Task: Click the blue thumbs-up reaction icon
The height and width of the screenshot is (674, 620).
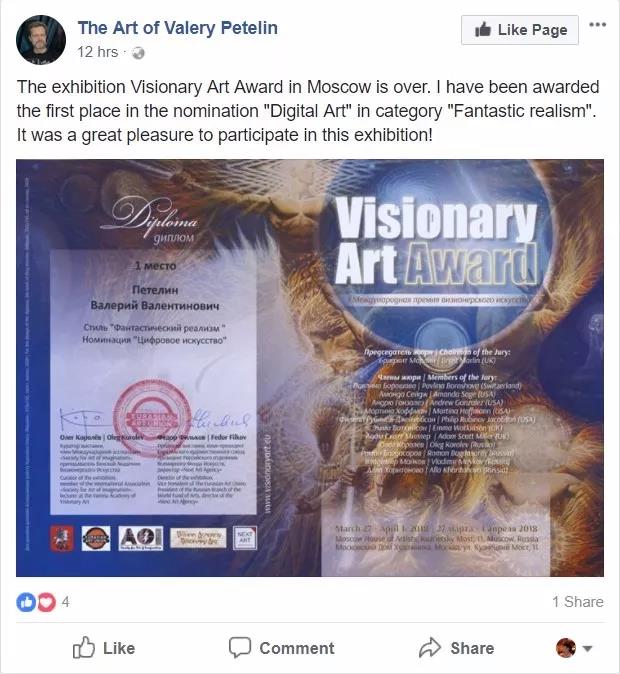Action: [26, 602]
